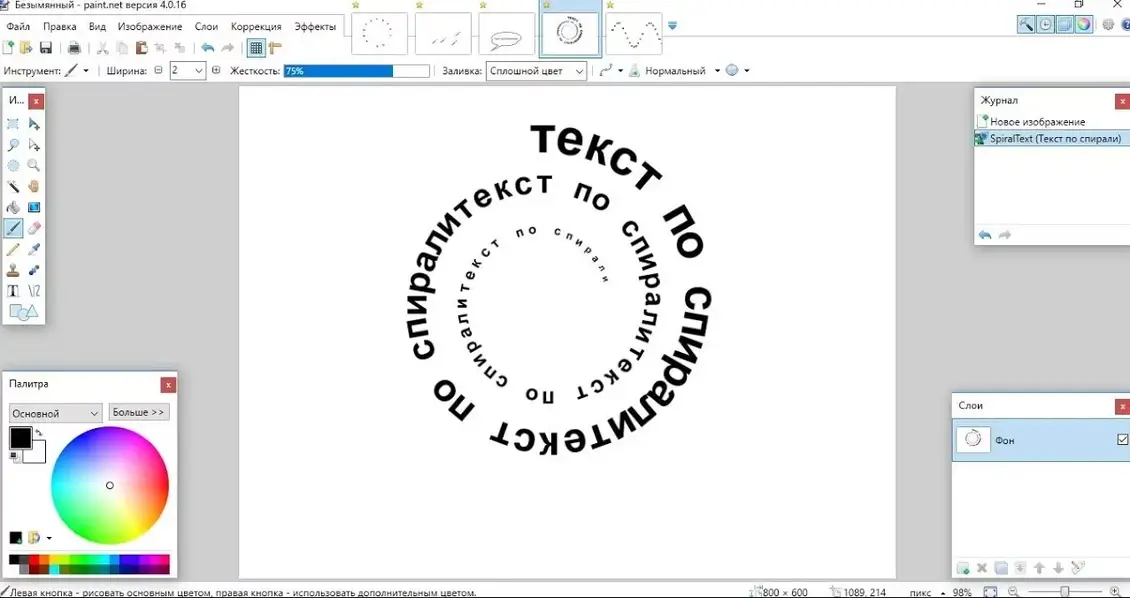Select the sine wave image thumbnail

coord(633,34)
